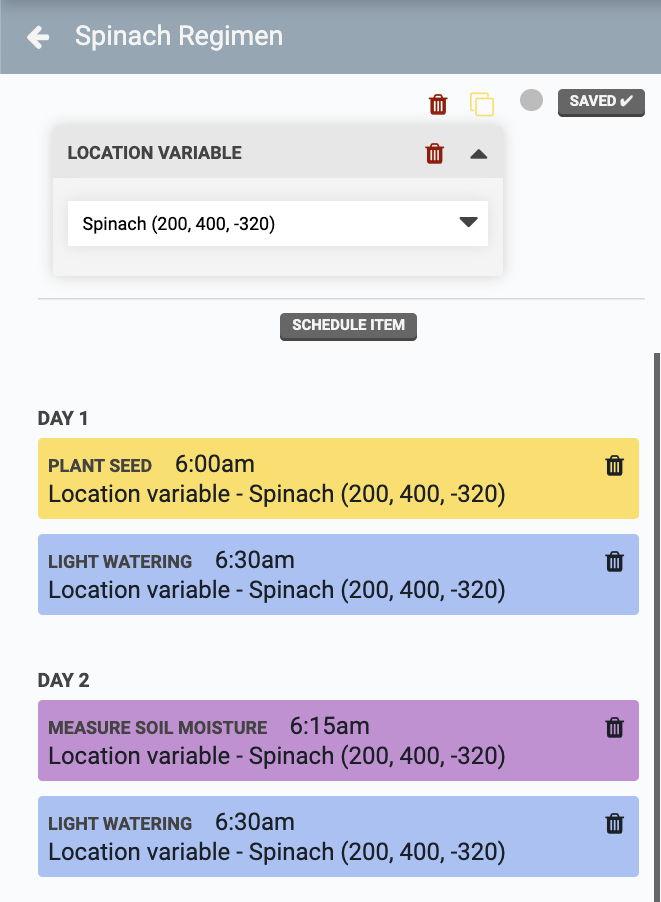The image size is (661, 902).
Task: Edit the Spinach Regimen title
Action: [179, 37]
